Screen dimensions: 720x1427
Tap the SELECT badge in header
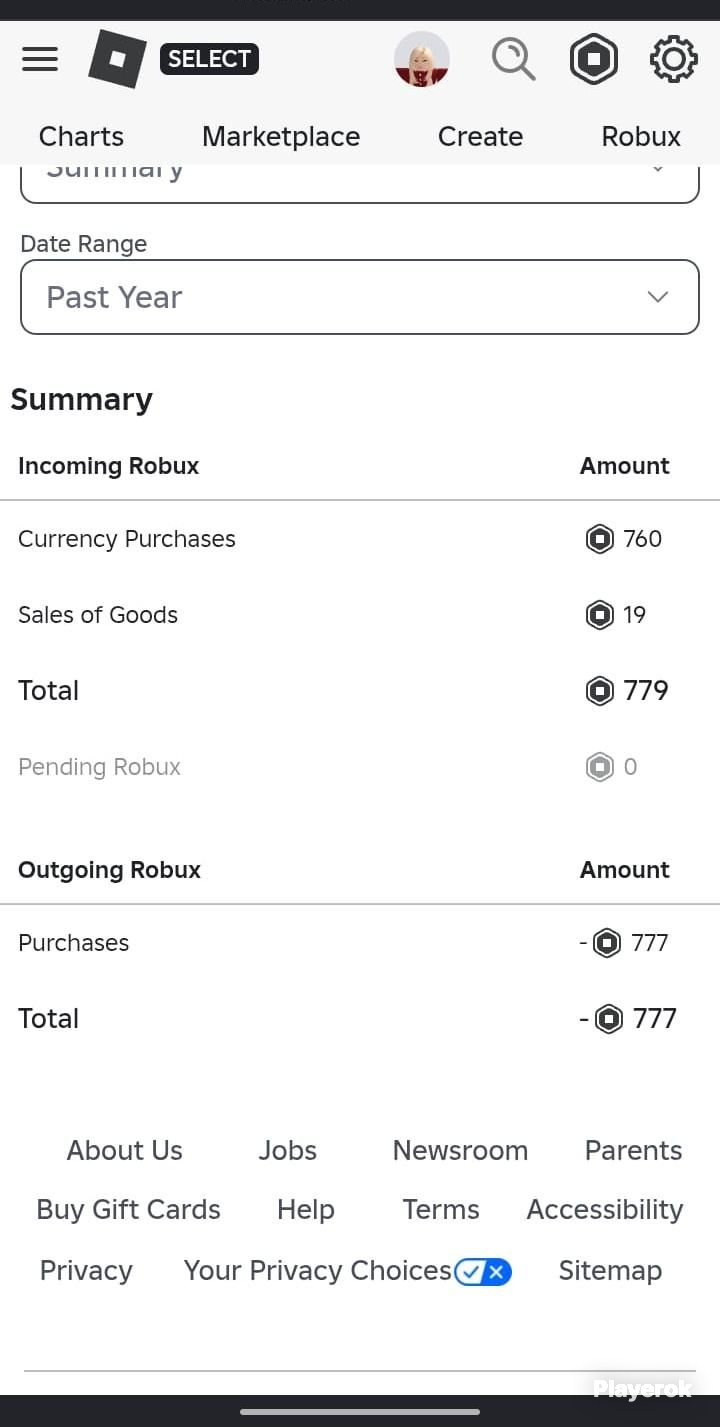(209, 59)
